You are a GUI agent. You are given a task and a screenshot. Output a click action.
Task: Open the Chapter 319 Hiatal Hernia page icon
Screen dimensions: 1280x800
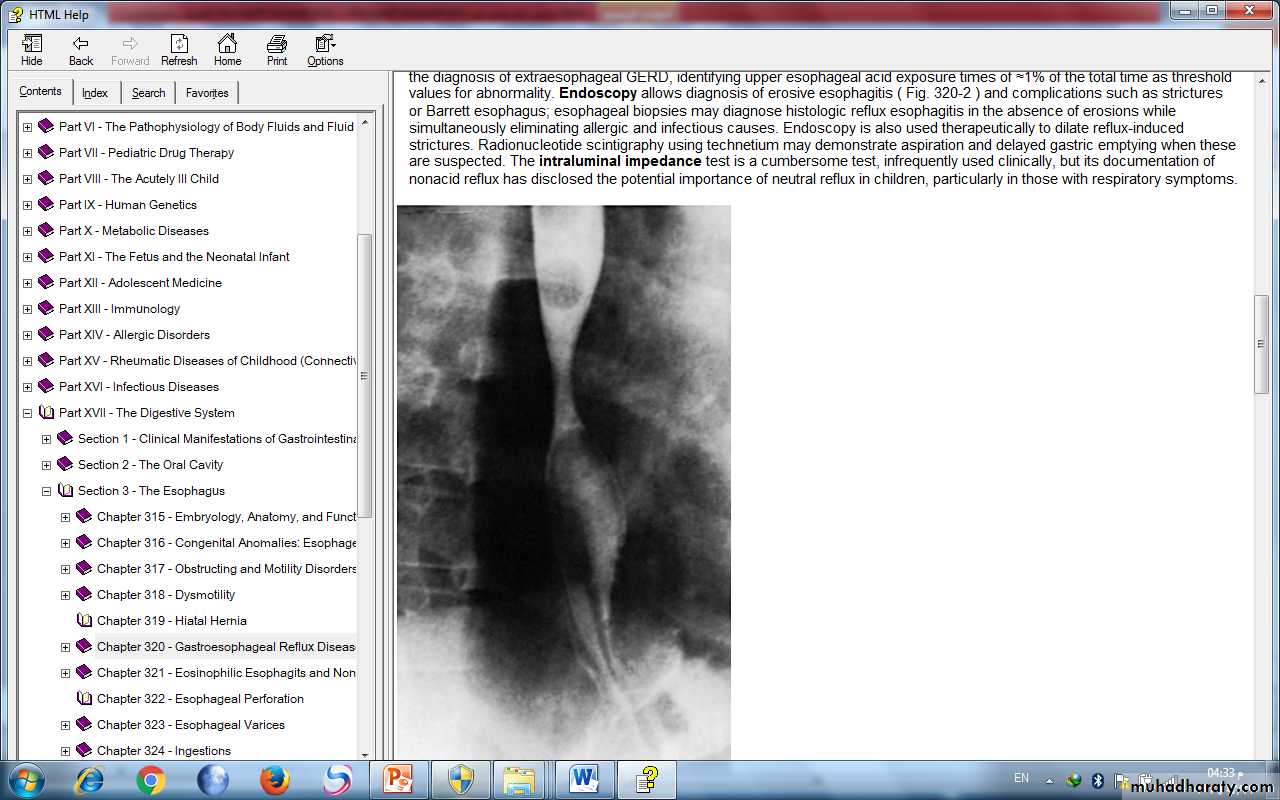[x=85, y=621]
